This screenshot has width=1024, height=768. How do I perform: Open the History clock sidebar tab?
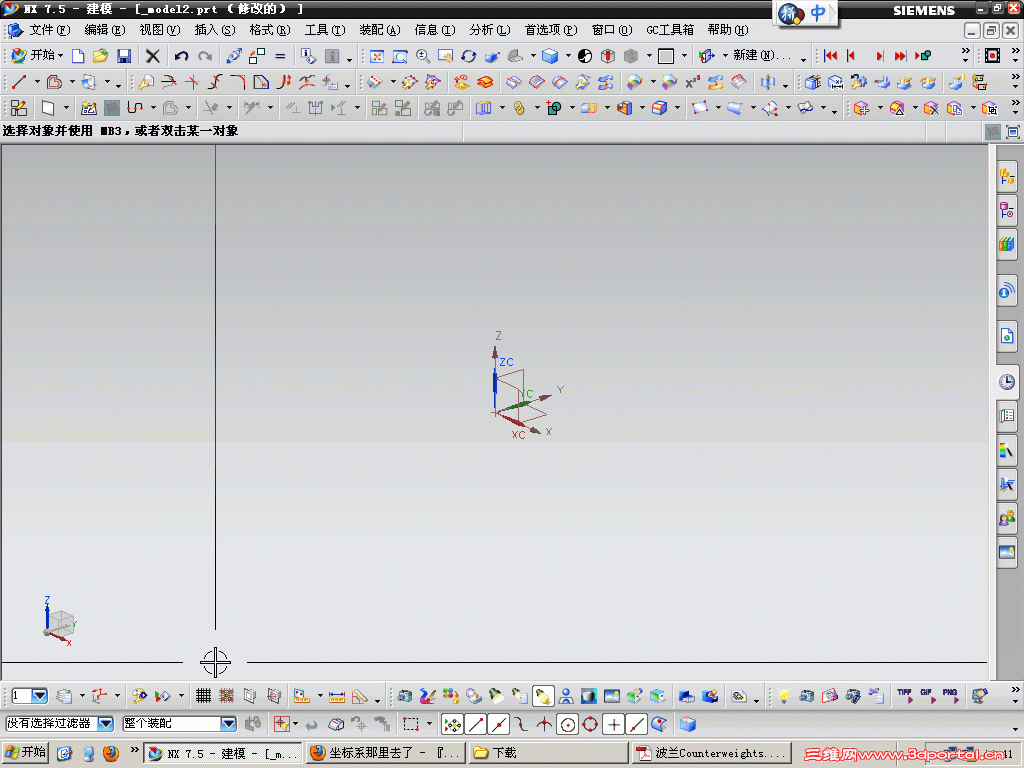pos(1007,382)
